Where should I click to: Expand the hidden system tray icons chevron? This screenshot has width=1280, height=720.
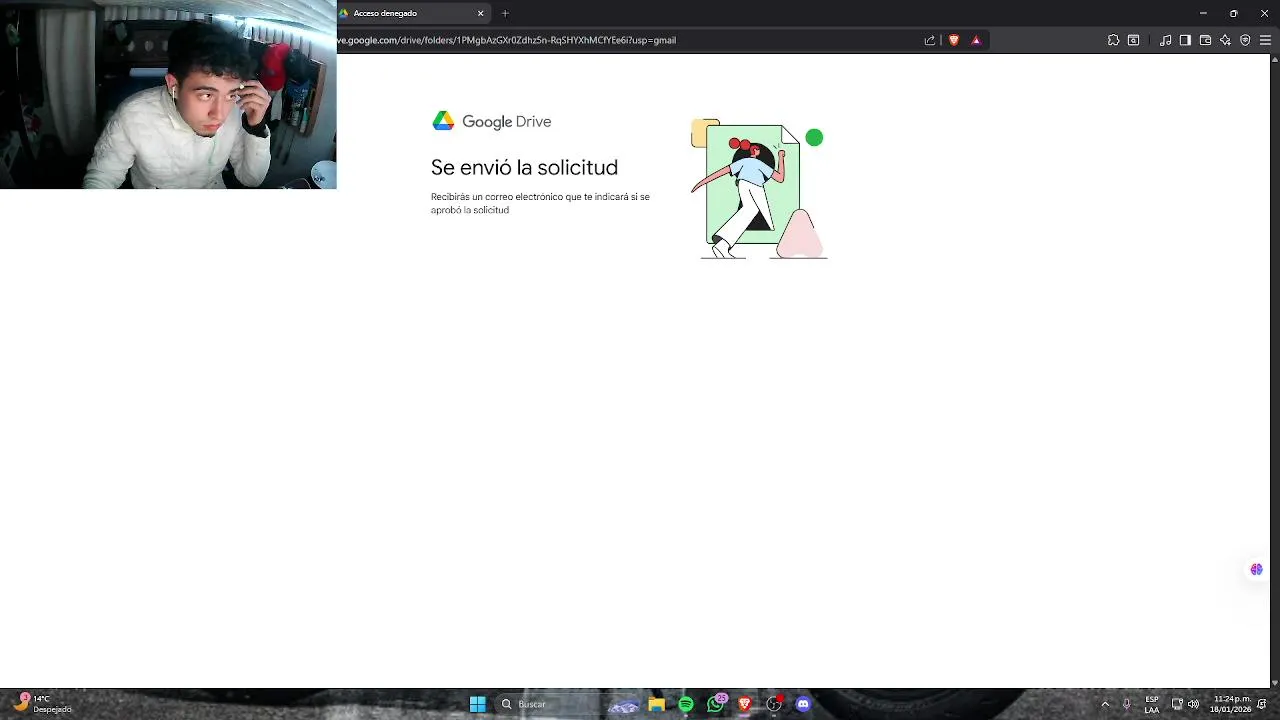coord(1105,704)
